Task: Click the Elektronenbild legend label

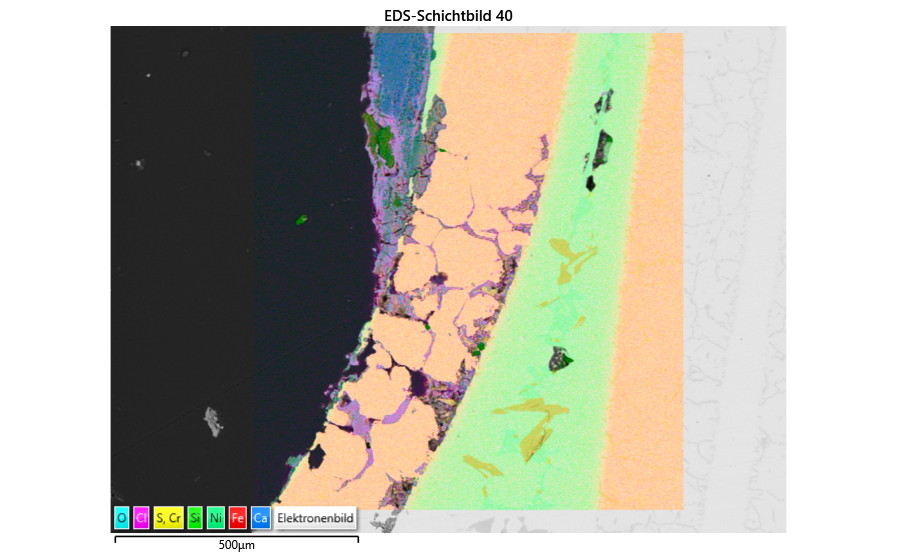Action: point(315,518)
